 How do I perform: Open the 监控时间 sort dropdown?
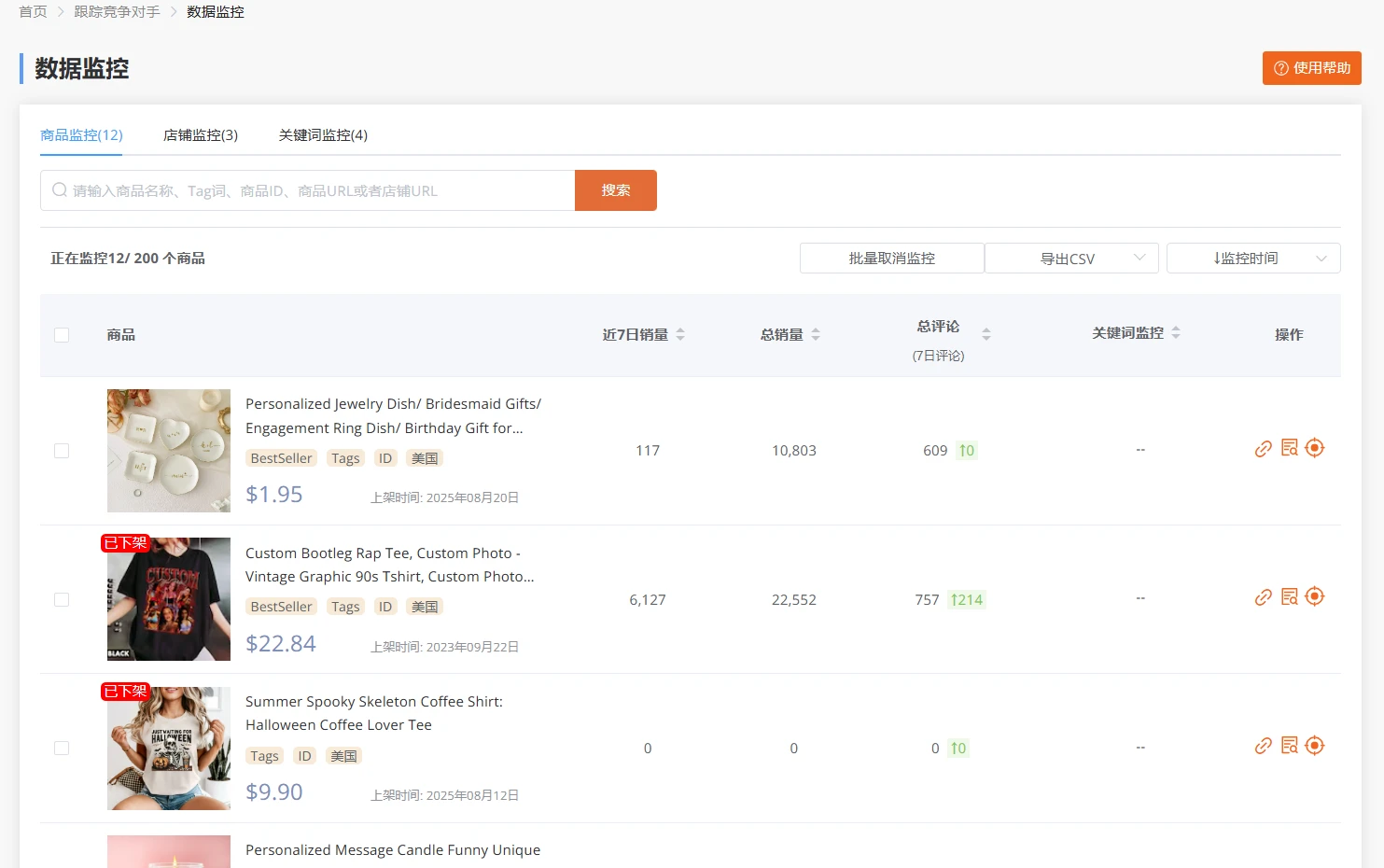pos(1253,259)
